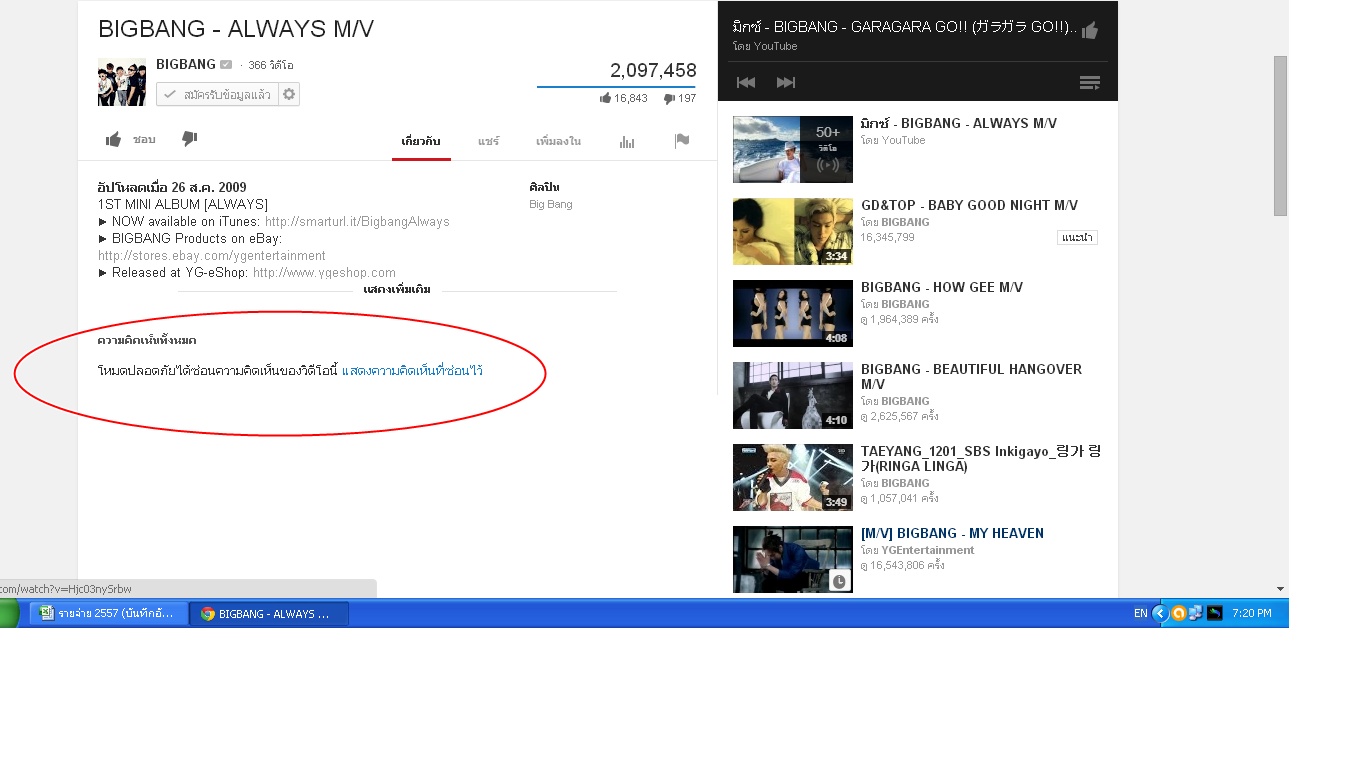
Task: Like the mix playlist with thumbs-up icon
Action: pyautogui.click(x=1090, y=30)
